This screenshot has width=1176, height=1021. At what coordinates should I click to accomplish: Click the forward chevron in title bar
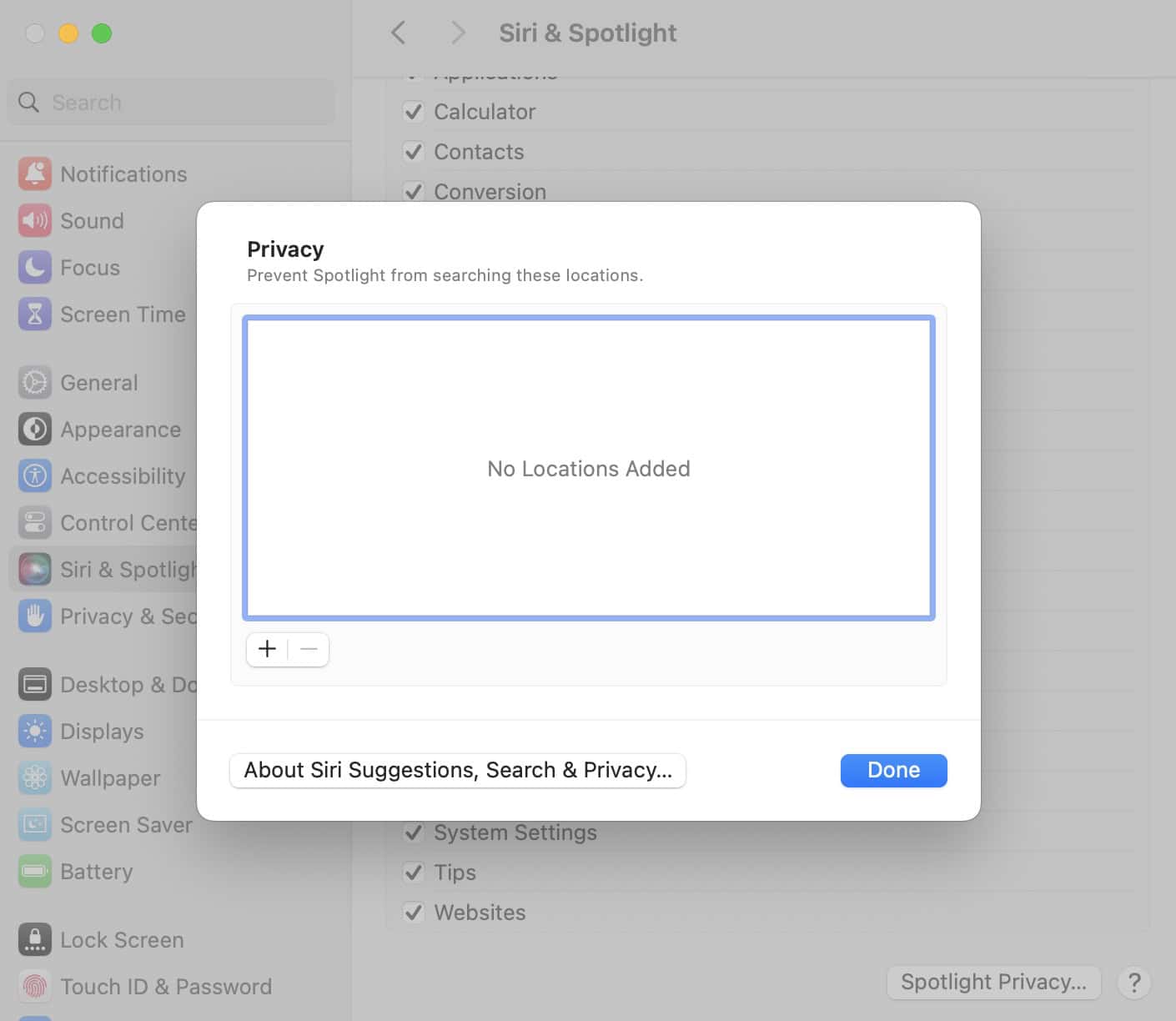[x=457, y=33]
